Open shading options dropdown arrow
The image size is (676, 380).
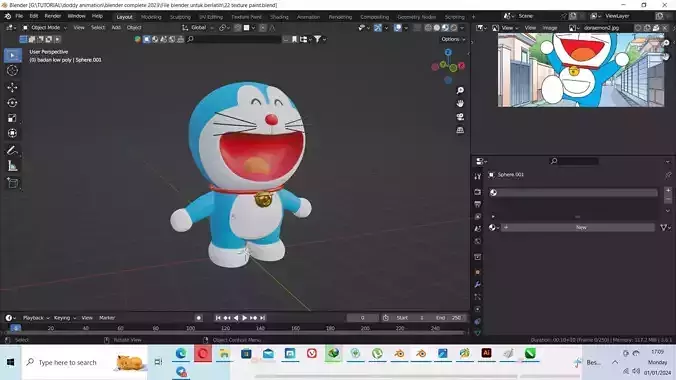tap(462, 28)
